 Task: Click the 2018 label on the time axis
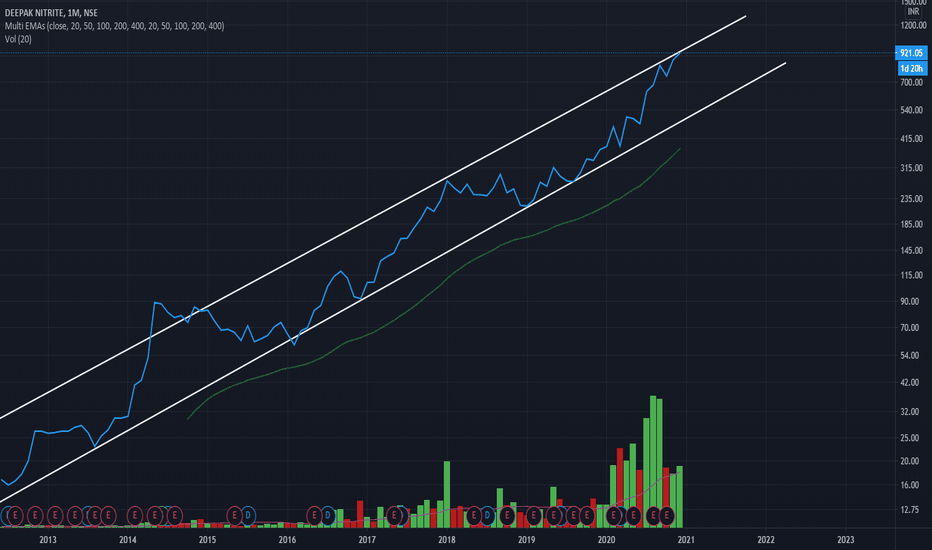447,540
